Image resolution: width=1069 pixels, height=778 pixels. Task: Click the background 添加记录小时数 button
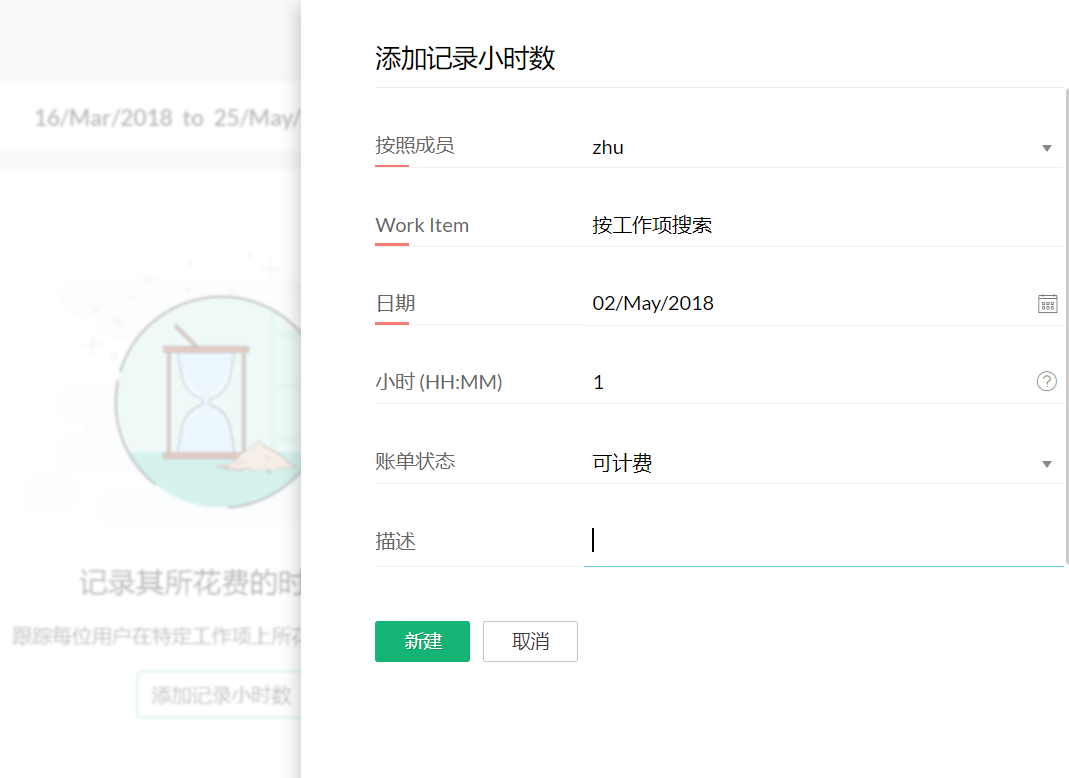221,695
